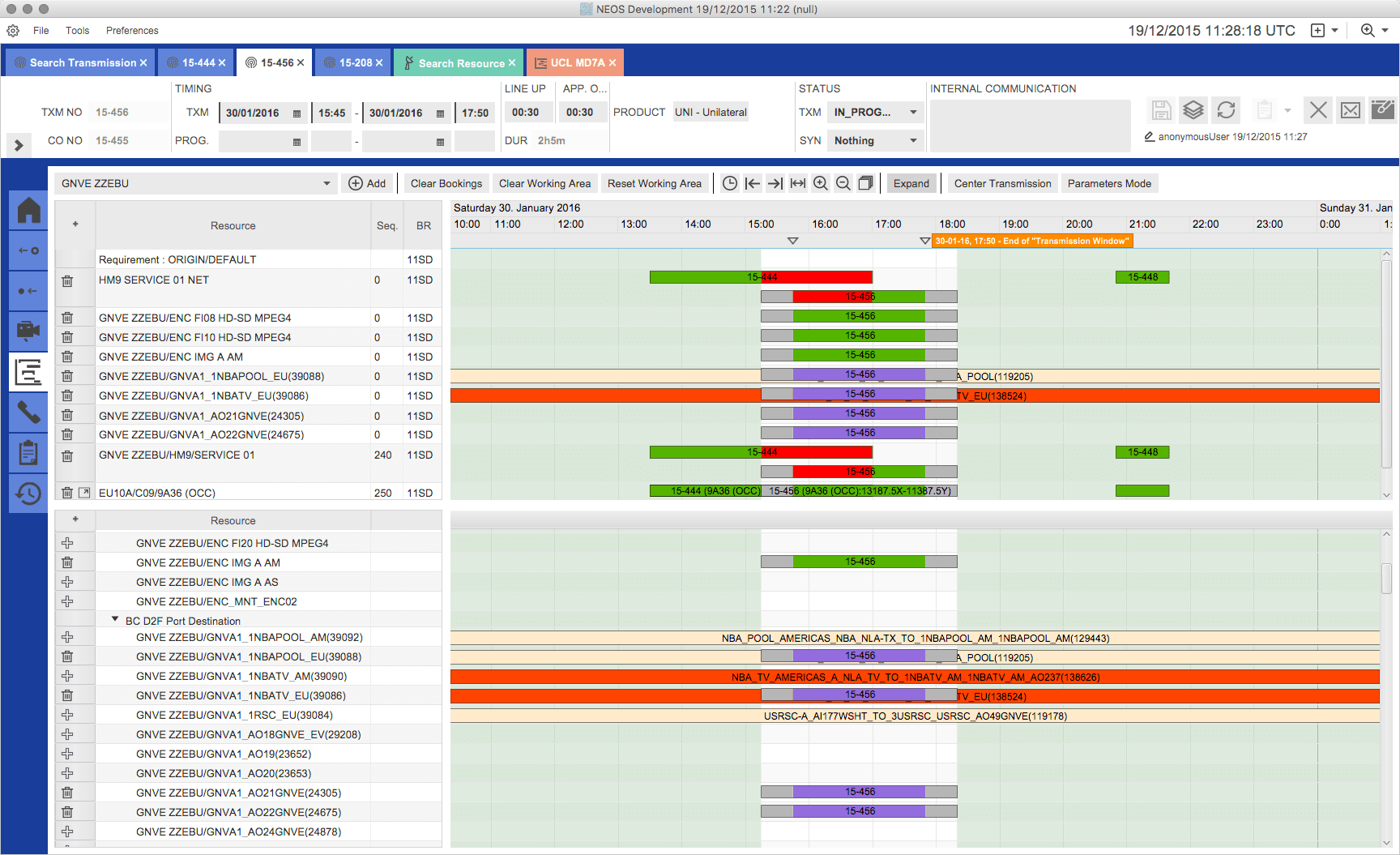Click the envelope mail icon in the header
Screen dimensions: 1400x855
(x=1351, y=110)
